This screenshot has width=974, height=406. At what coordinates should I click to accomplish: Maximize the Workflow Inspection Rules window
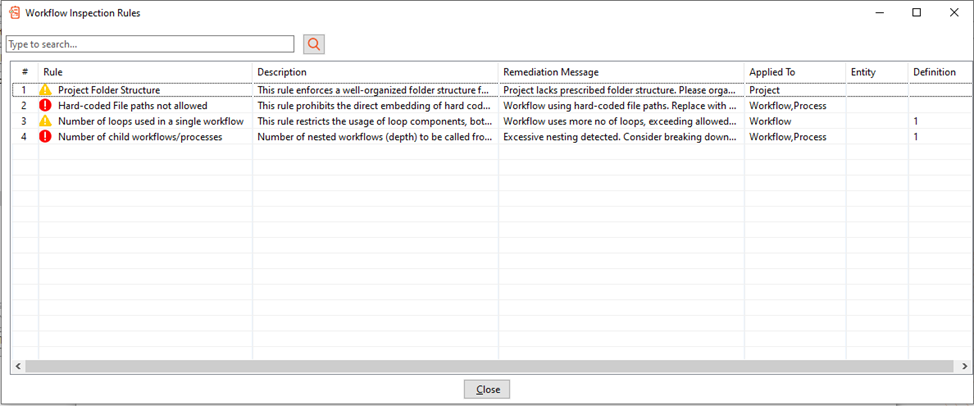[x=916, y=13]
